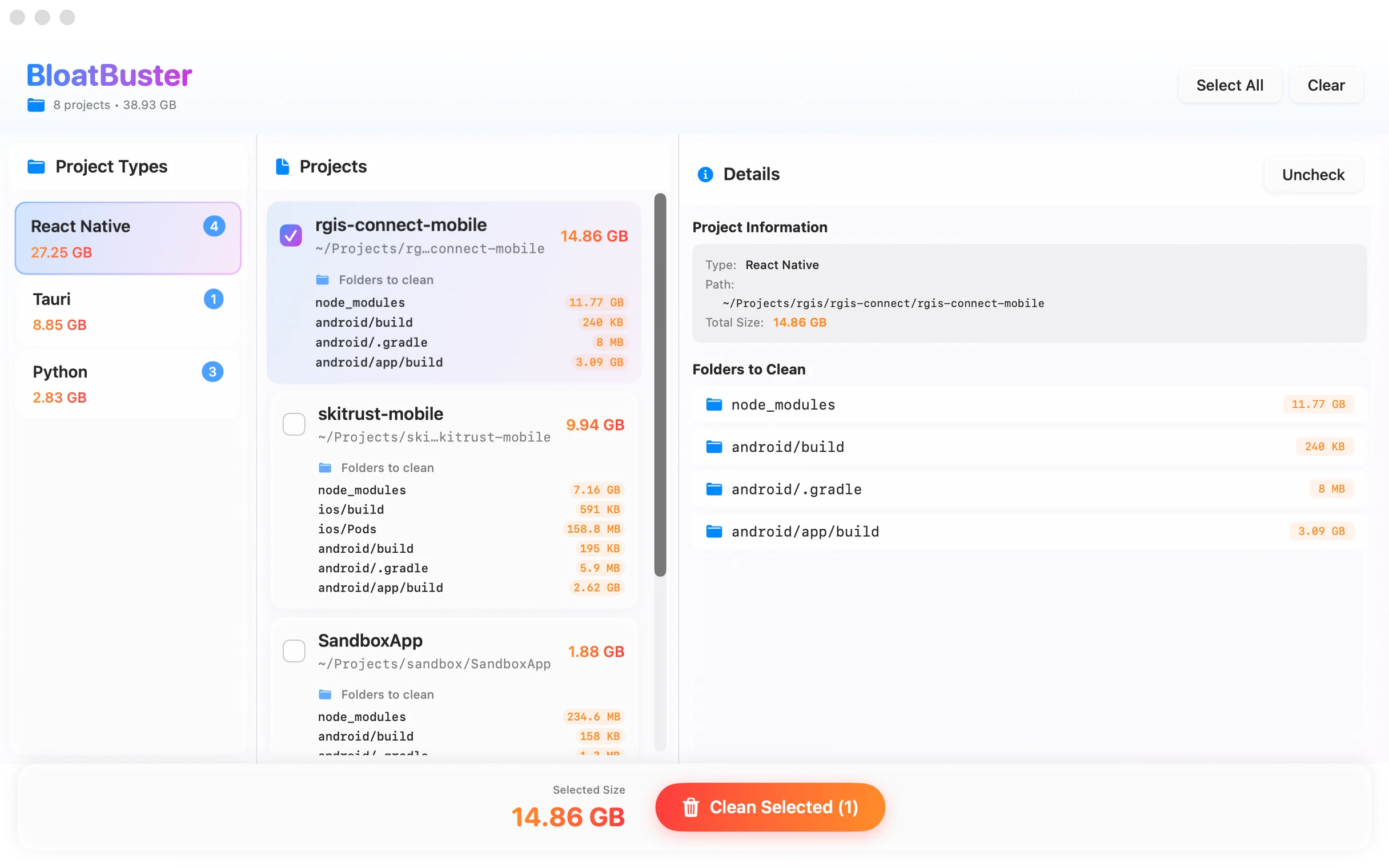1389x868 pixels.
Task: Select the Tauri project type card
Action: point(127,311)
